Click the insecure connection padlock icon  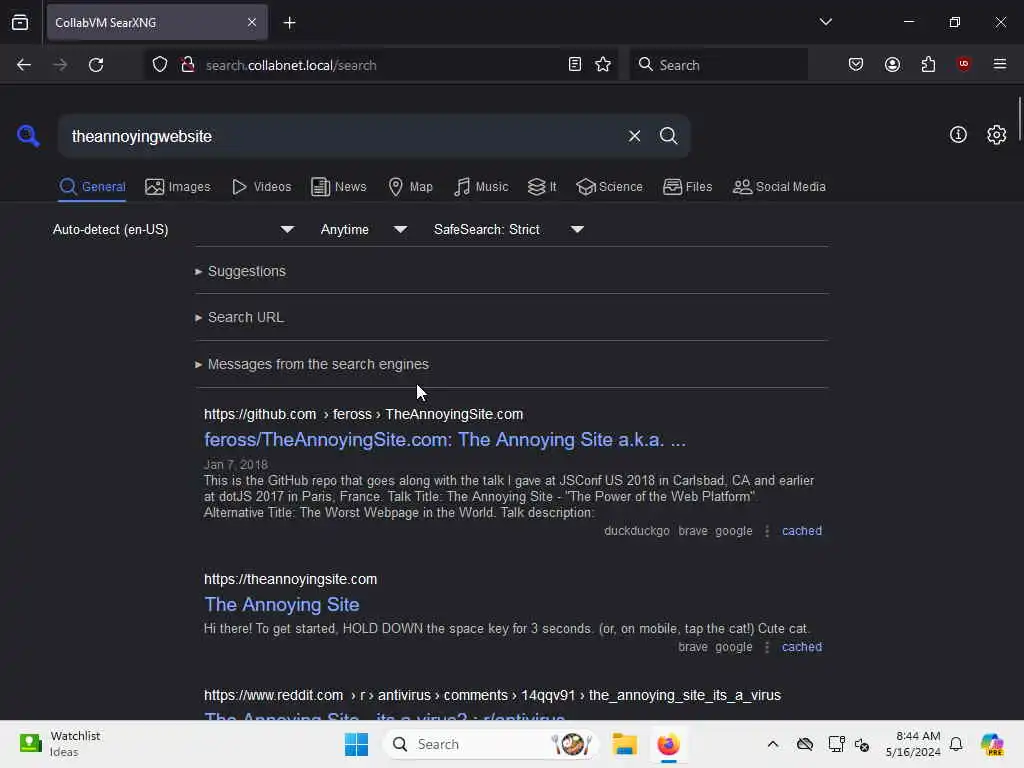pyautogui.click(x=188, y=65)
